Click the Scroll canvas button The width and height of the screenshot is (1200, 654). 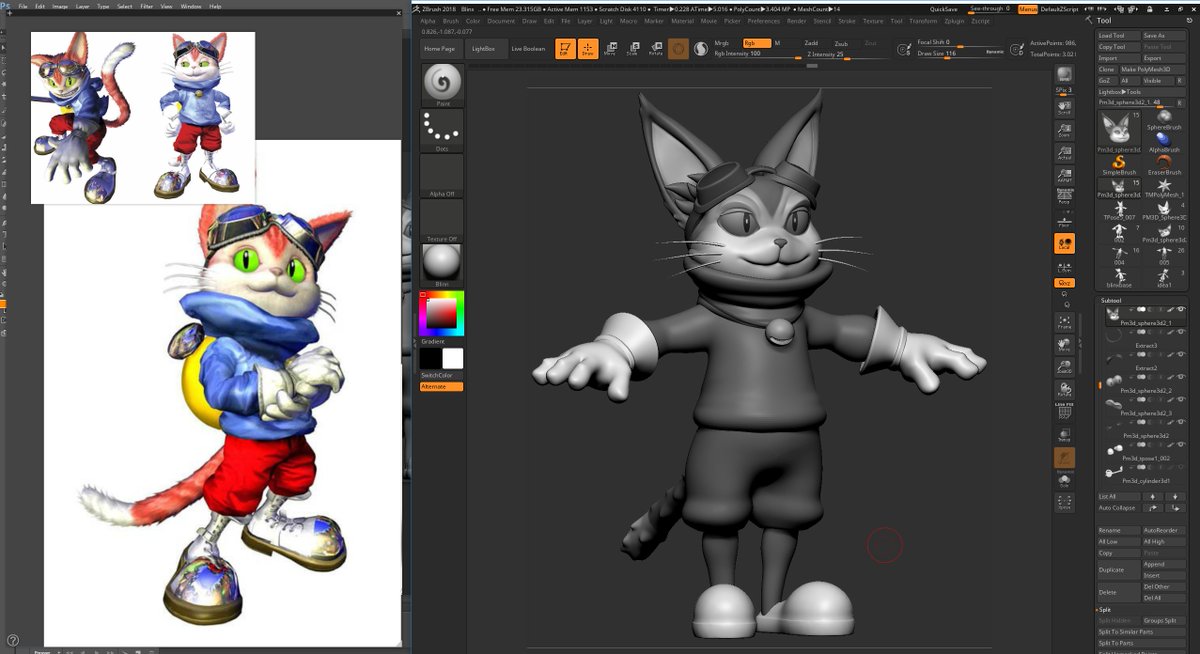pyautogui.click(x=1065, y=107)
